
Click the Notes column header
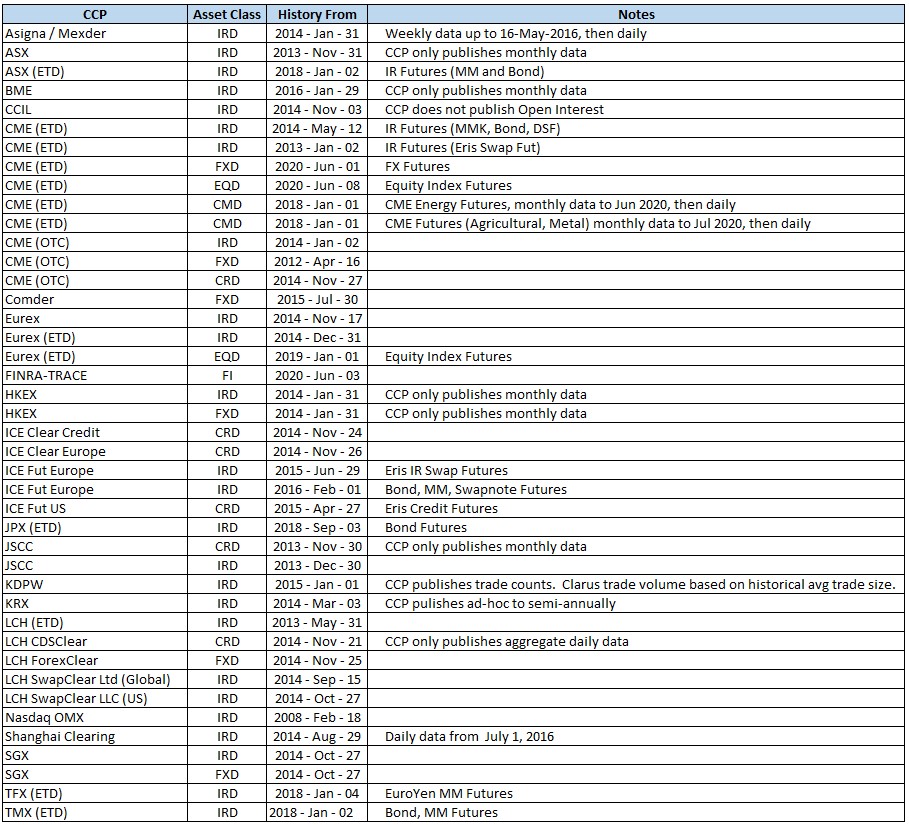pyautogui.click(x=636, y=14)
